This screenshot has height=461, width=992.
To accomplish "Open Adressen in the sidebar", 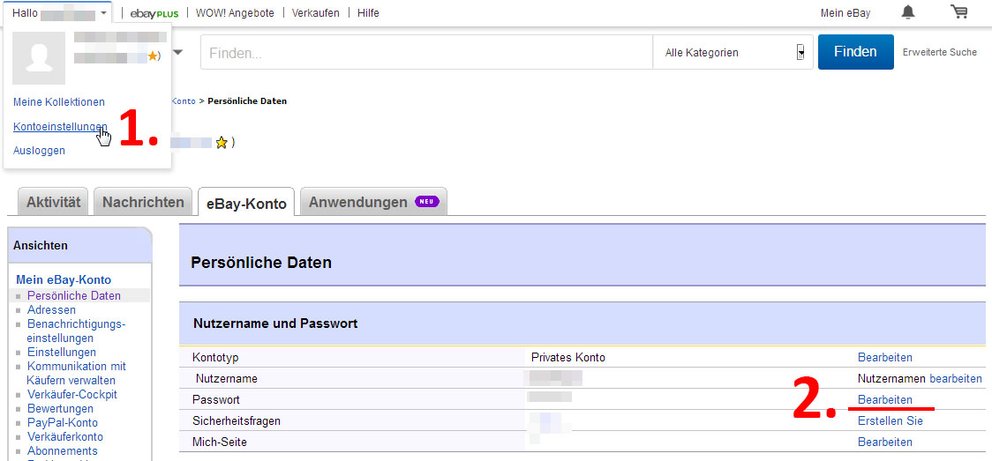I will coord(51,310).
